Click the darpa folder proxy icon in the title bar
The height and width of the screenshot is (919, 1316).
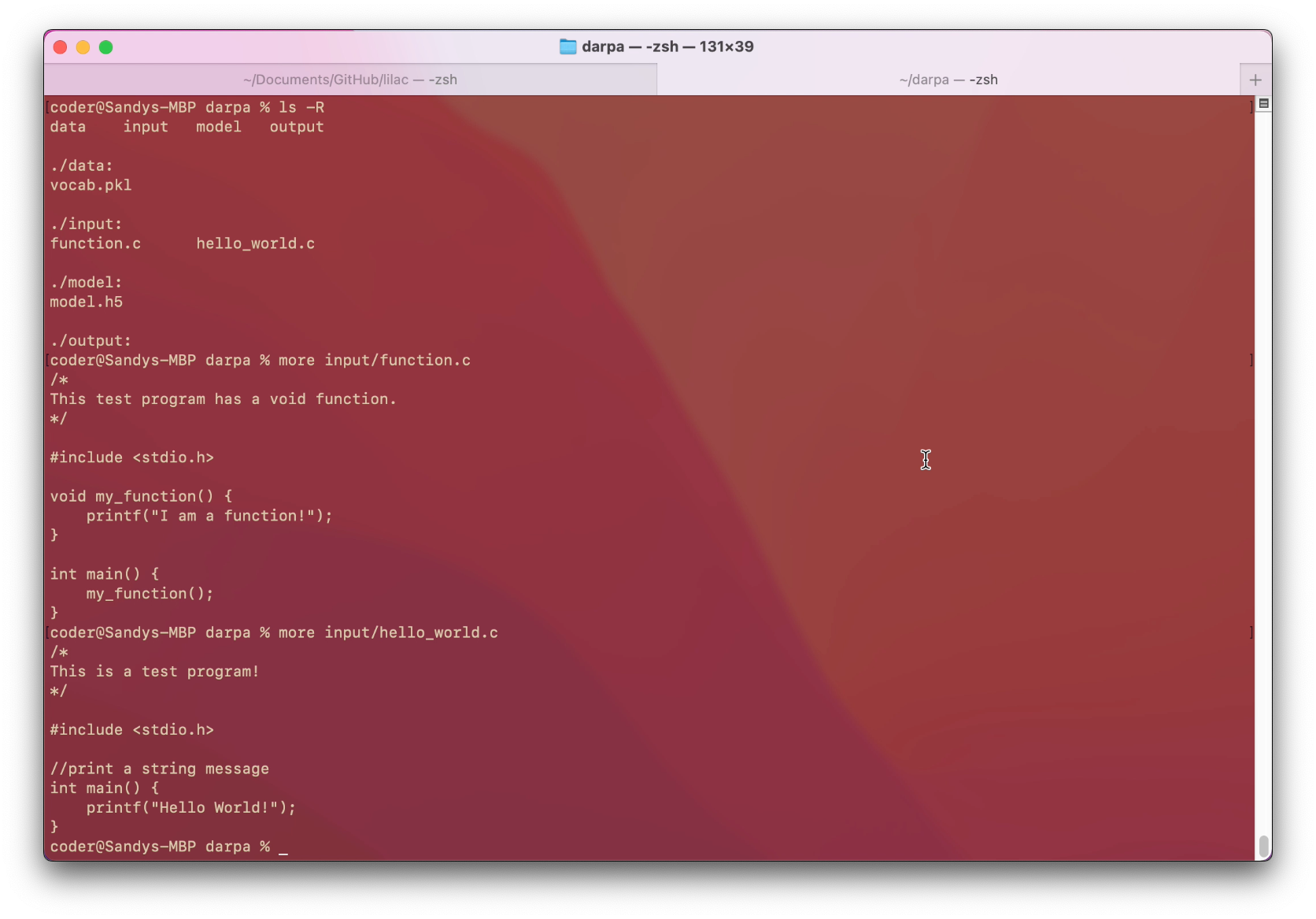click(x=567, y=46)
